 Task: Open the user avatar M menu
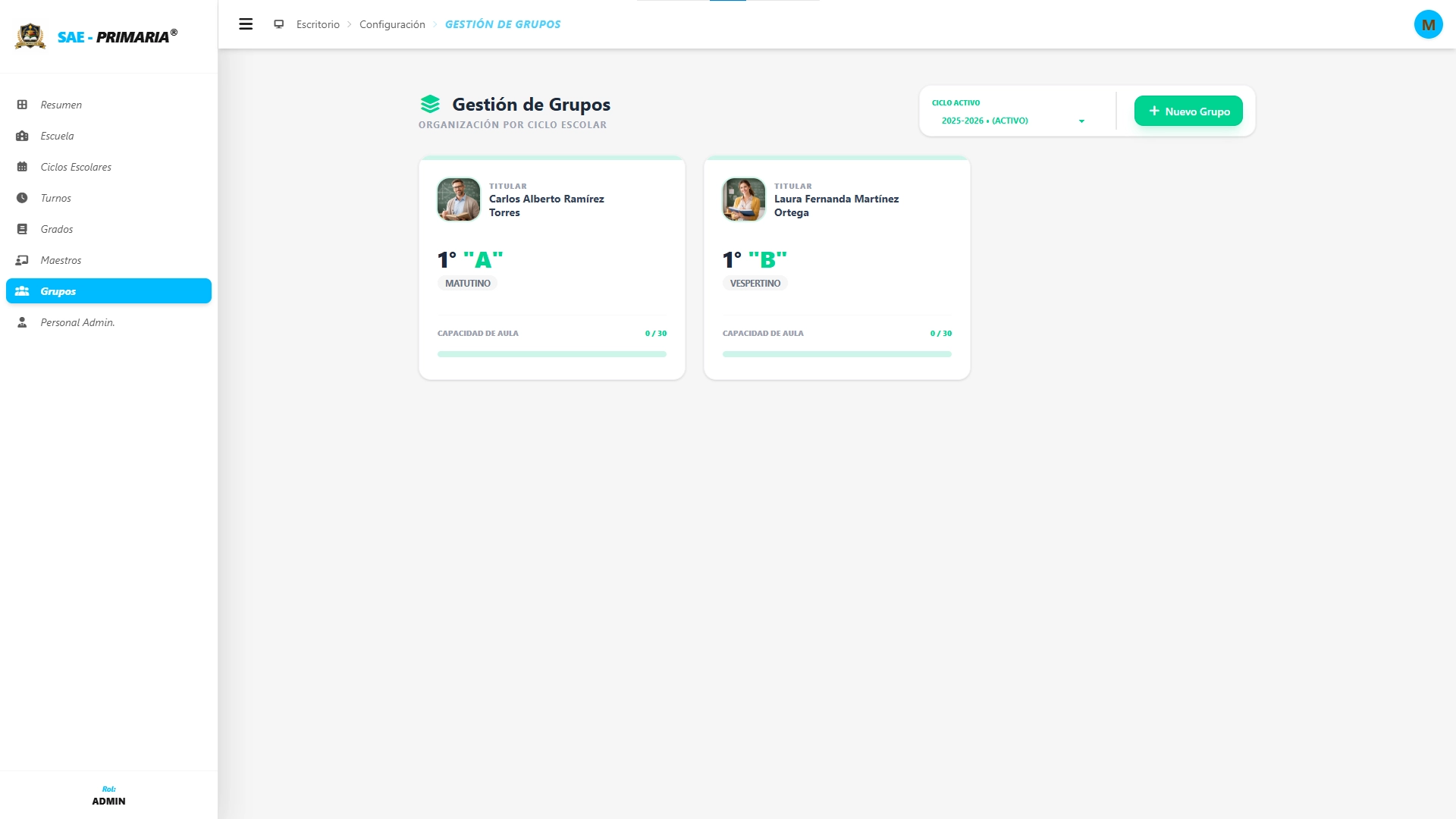[x=1428, y=24]
